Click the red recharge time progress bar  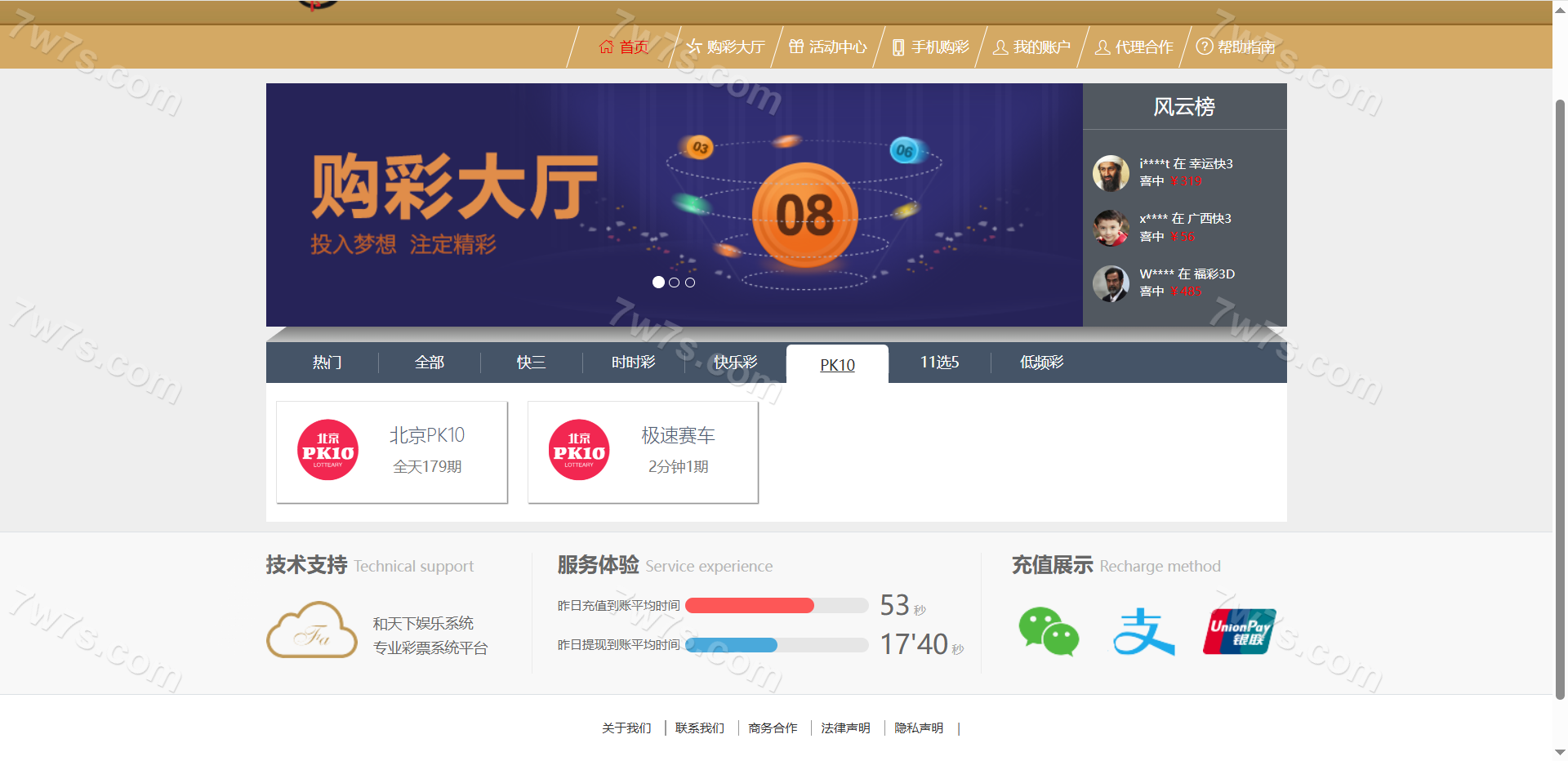click(x=750, y=606)
